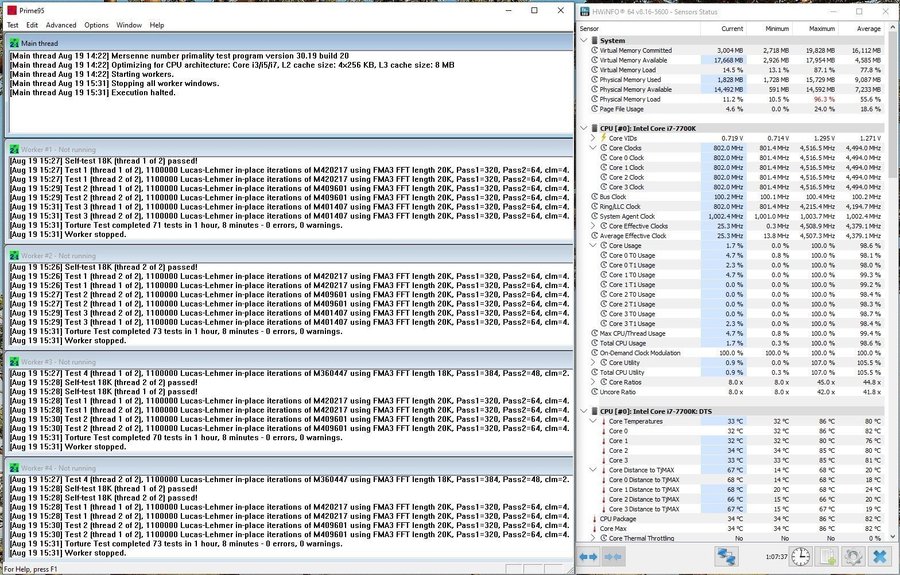Click the thermometer icon beside Core Temperatures
Viewport: 900px width, 575px height.
point(604,421)
